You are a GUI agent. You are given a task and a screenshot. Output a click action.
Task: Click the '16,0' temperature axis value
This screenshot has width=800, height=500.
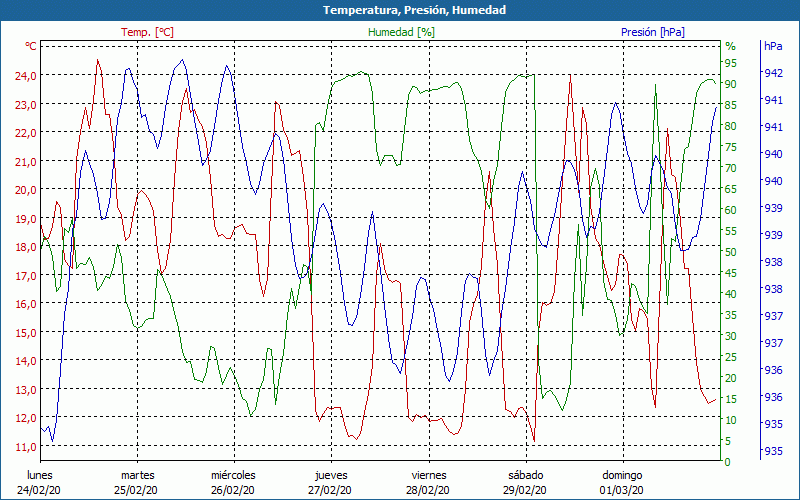[26, 304]
